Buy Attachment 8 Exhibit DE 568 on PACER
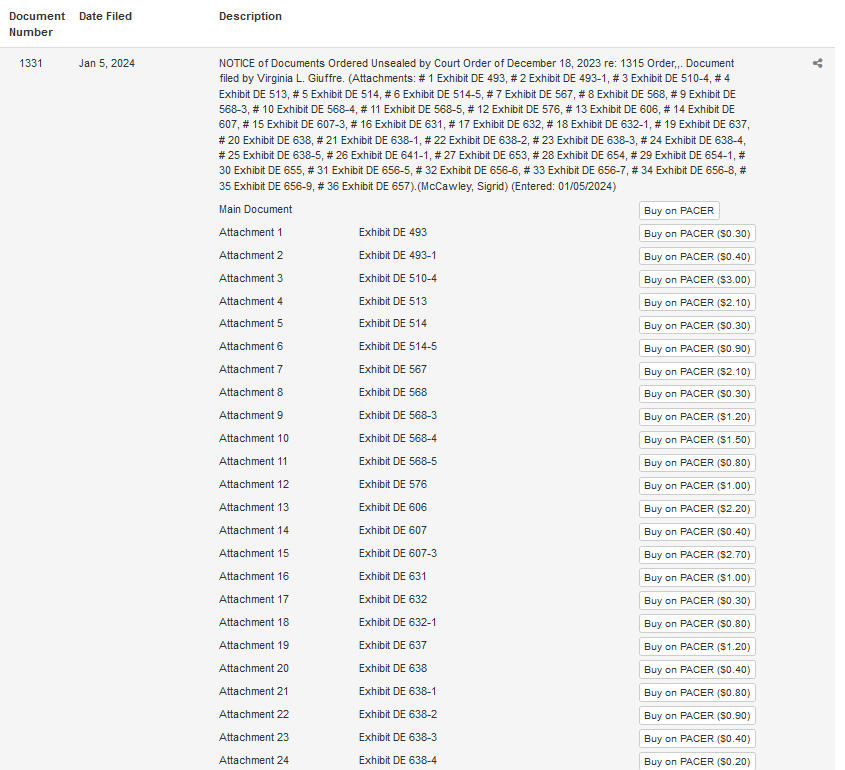Image resolution: width=845 pixels, height=770 pixels. coord(697,394)
